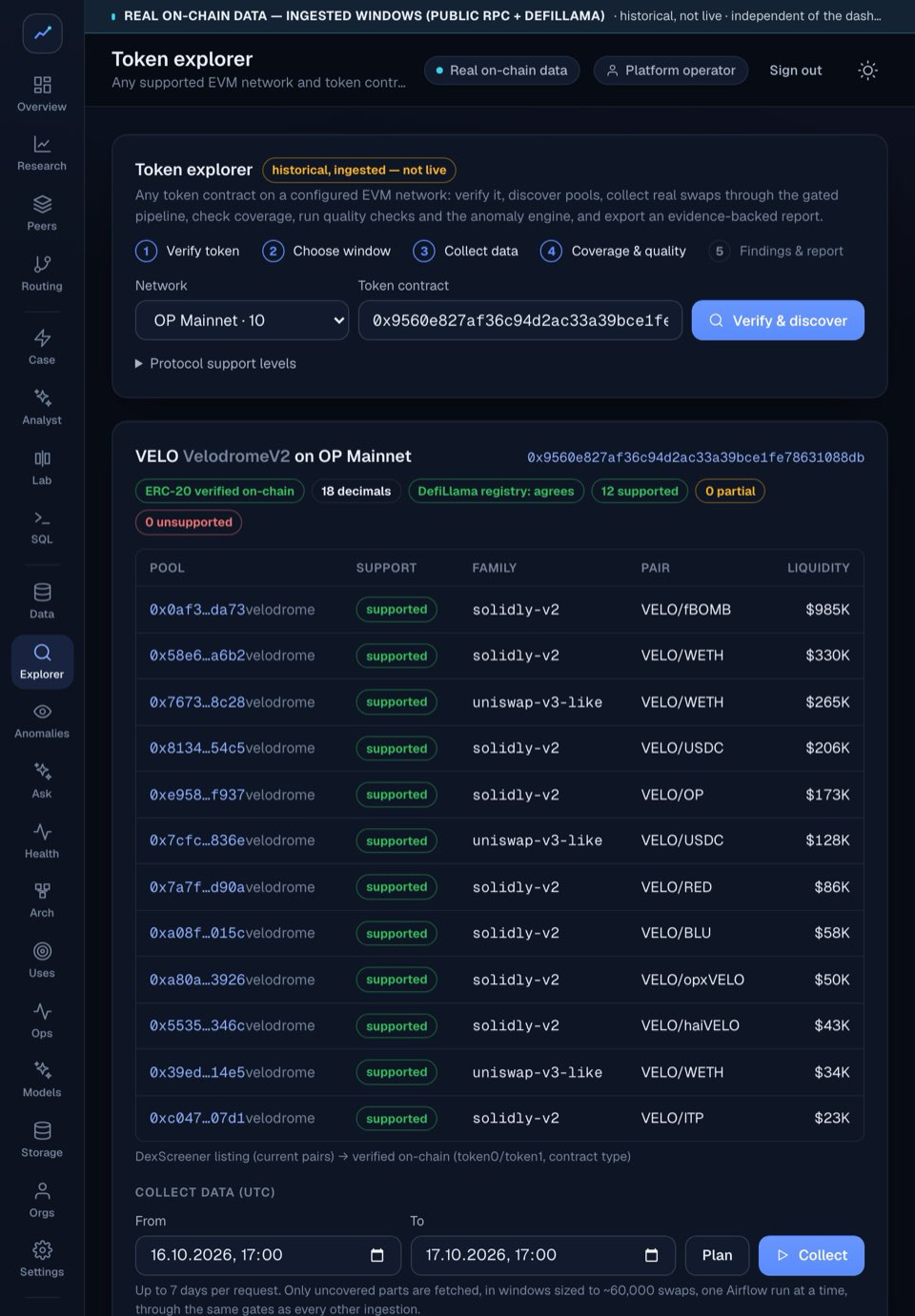Select step 4 Coverage & quality

click(614, 251)
